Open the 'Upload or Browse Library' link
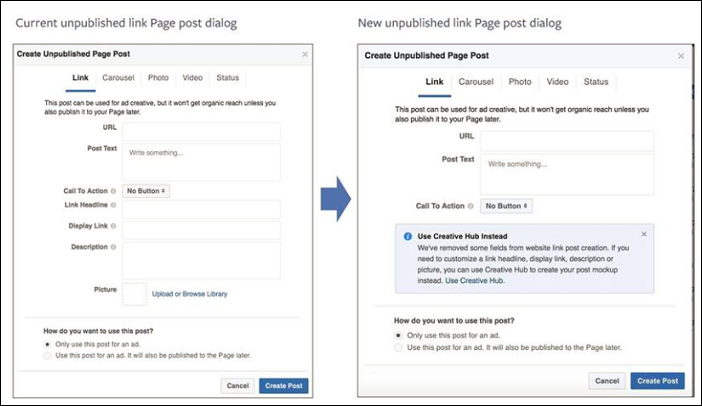The width and height of the screenshot is (702, 406). pos(189,294)
